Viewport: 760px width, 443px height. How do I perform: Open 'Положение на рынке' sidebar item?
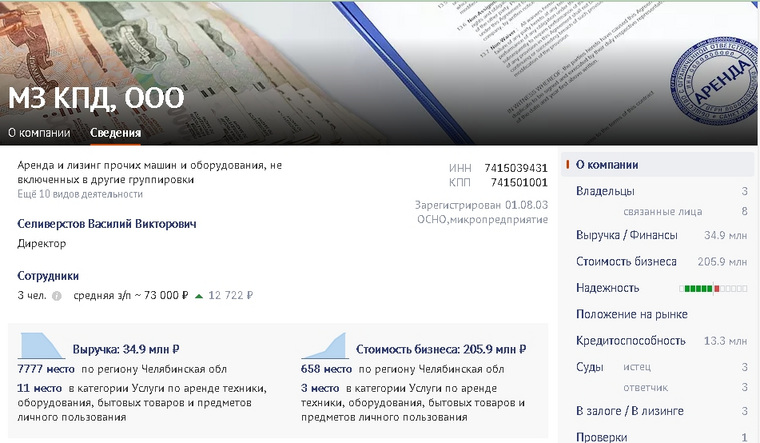(x=632, y=314)
